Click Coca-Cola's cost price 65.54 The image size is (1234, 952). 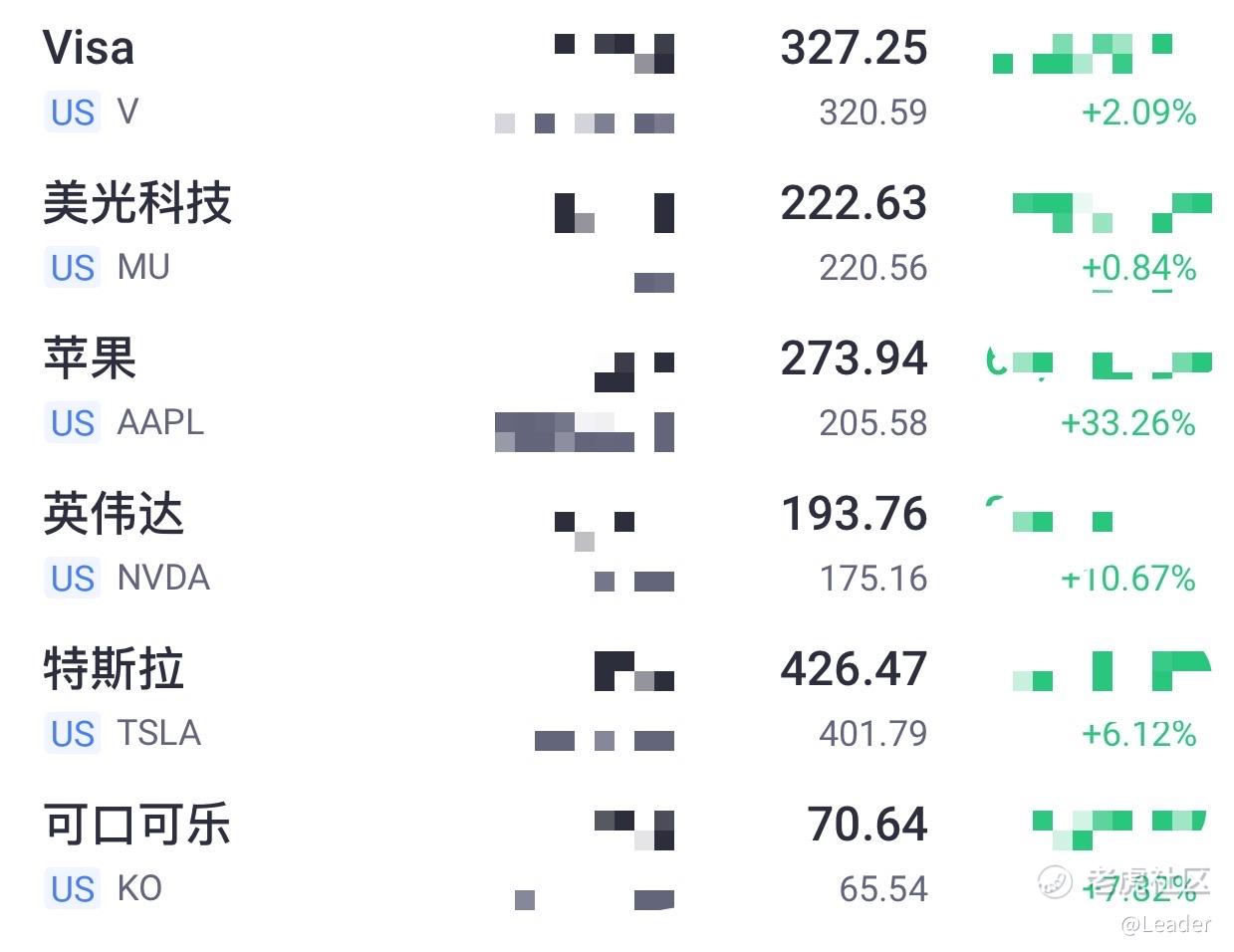click(882, 889)
